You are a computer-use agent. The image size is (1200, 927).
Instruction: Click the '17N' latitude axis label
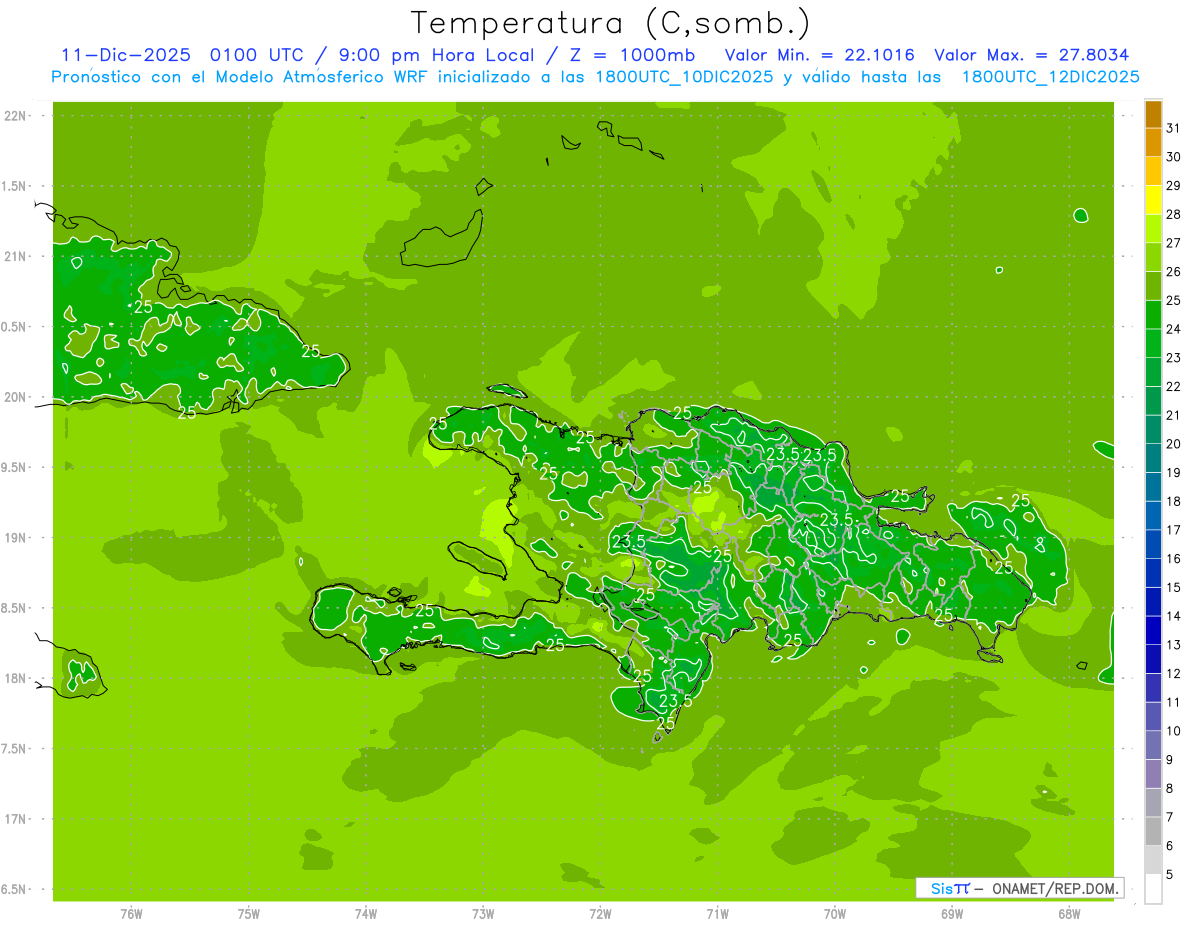(16, 819)
